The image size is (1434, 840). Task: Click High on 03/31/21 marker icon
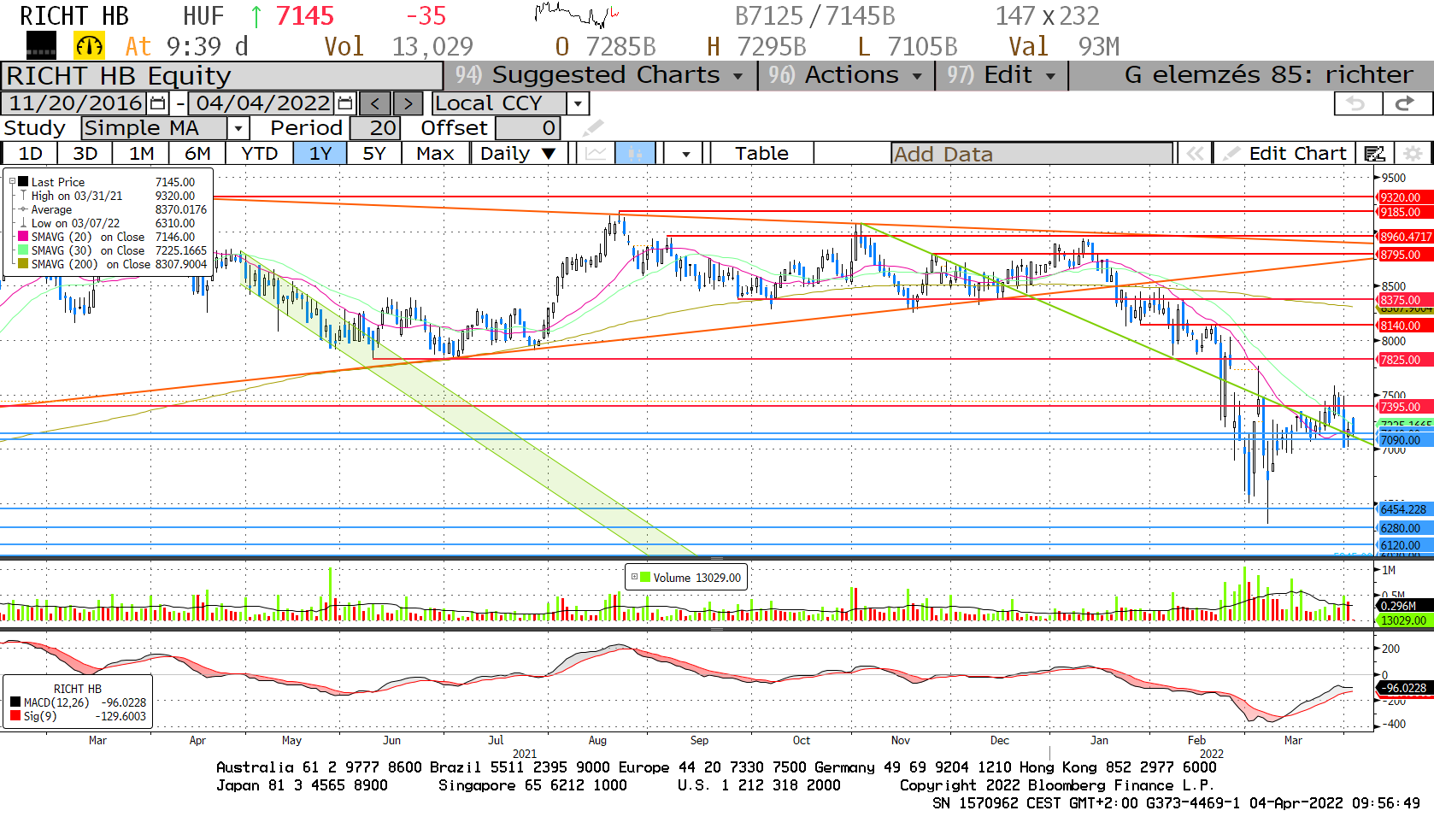click(x=24, y=196)
